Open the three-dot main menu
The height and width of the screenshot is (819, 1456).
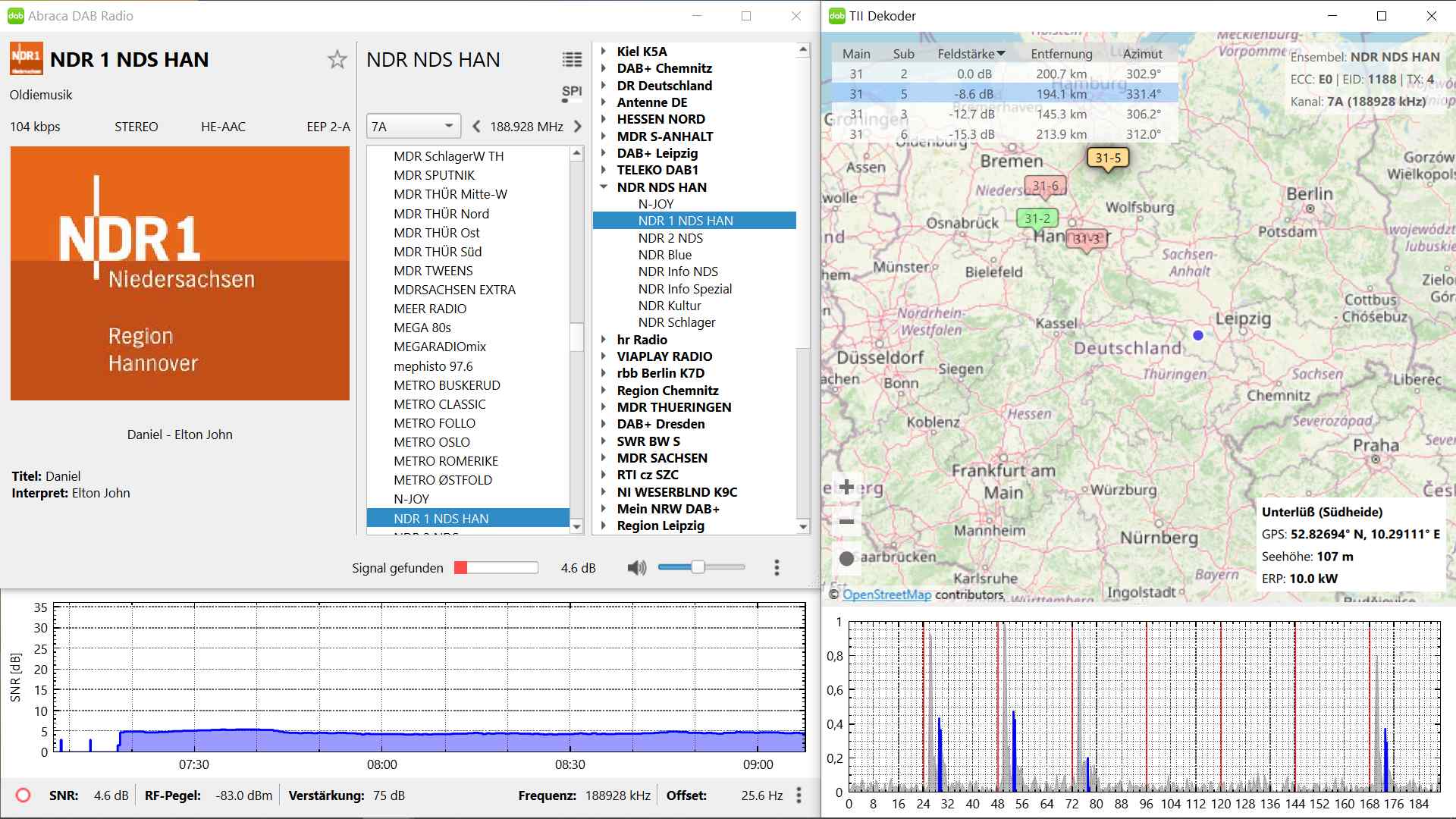(777, 567)
